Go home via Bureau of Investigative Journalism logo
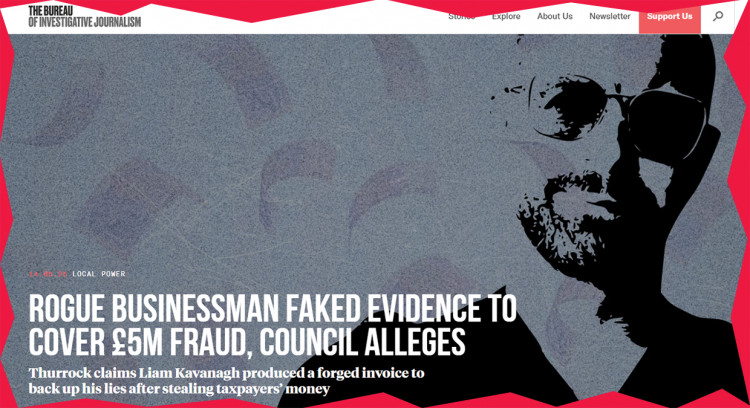This screenshot has height=408, width=750. [85, 16]
